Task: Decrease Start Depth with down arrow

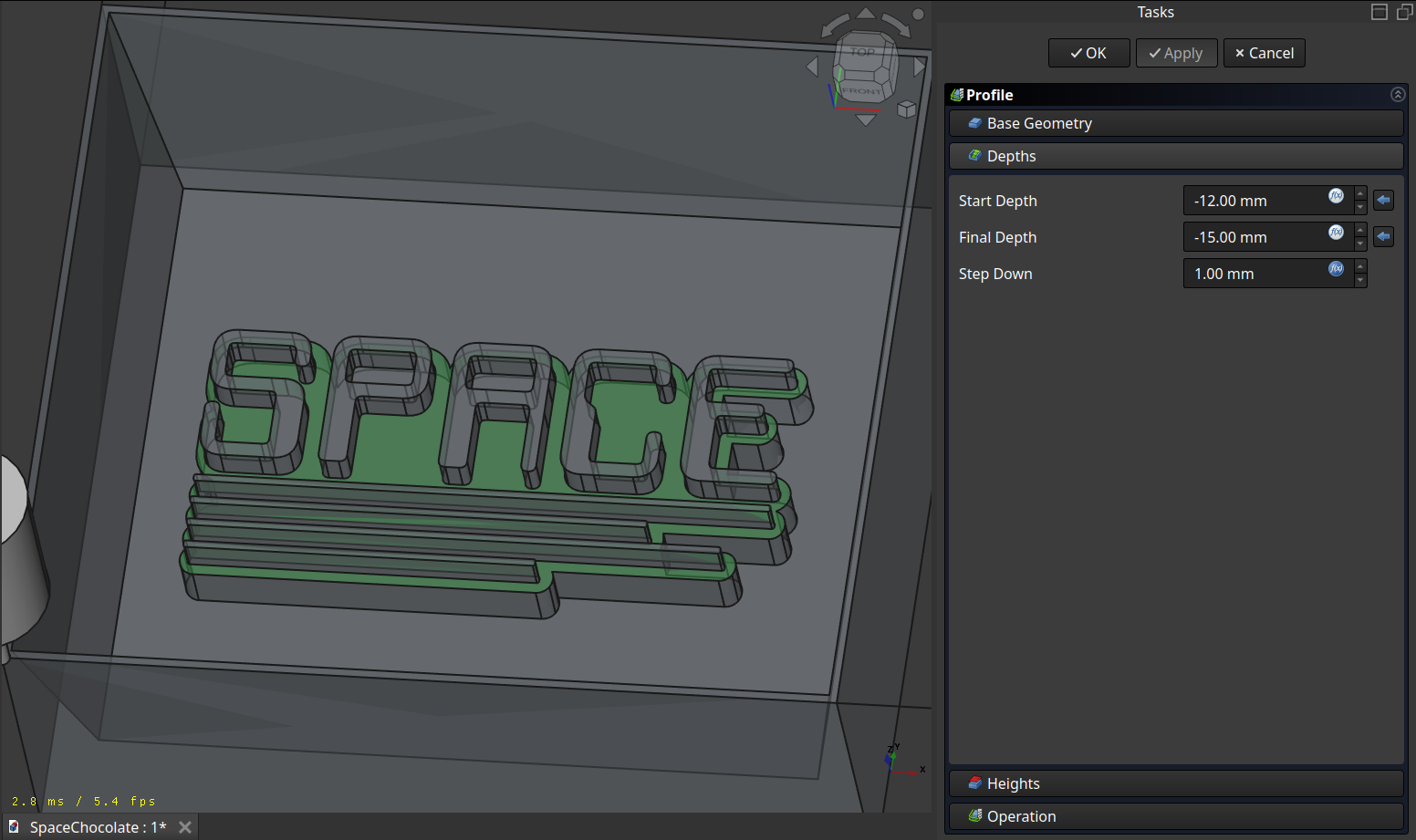Action: tap(1360, 208)
